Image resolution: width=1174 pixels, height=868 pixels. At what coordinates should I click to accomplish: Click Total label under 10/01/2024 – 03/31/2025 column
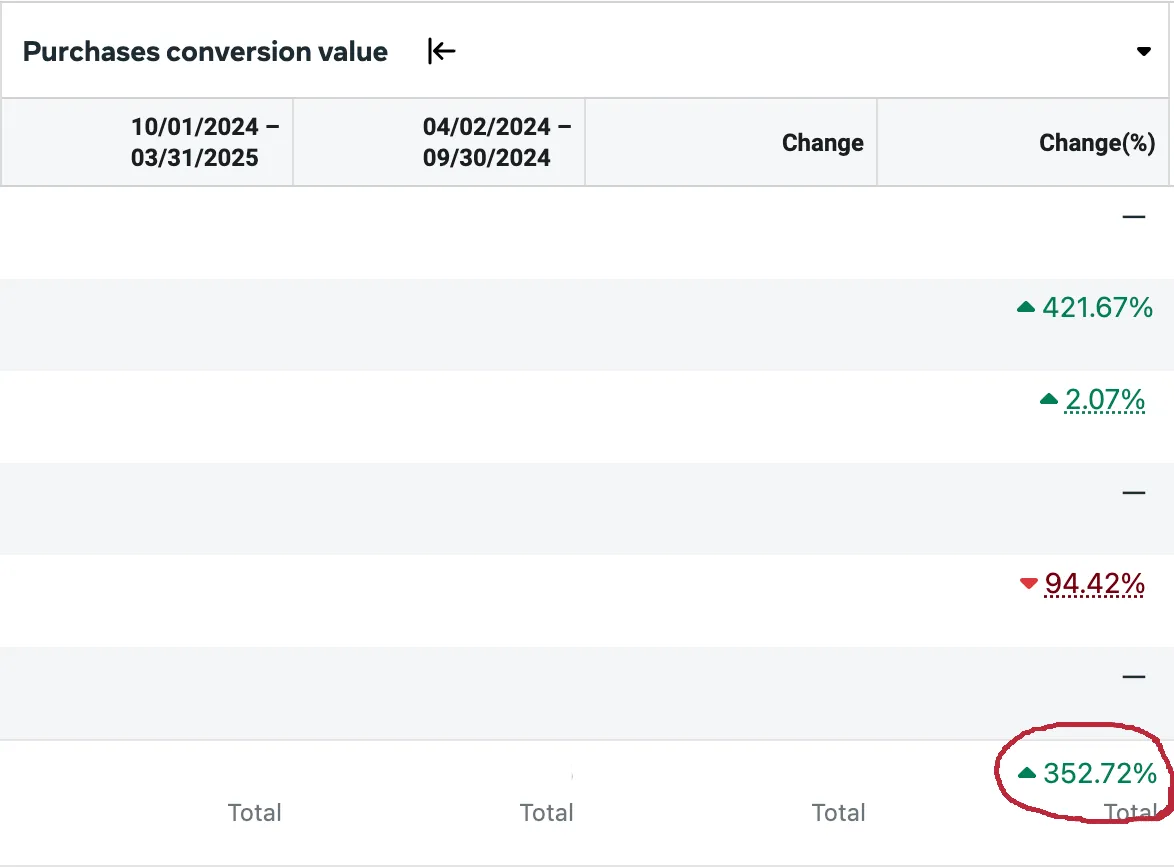(254, 813)
